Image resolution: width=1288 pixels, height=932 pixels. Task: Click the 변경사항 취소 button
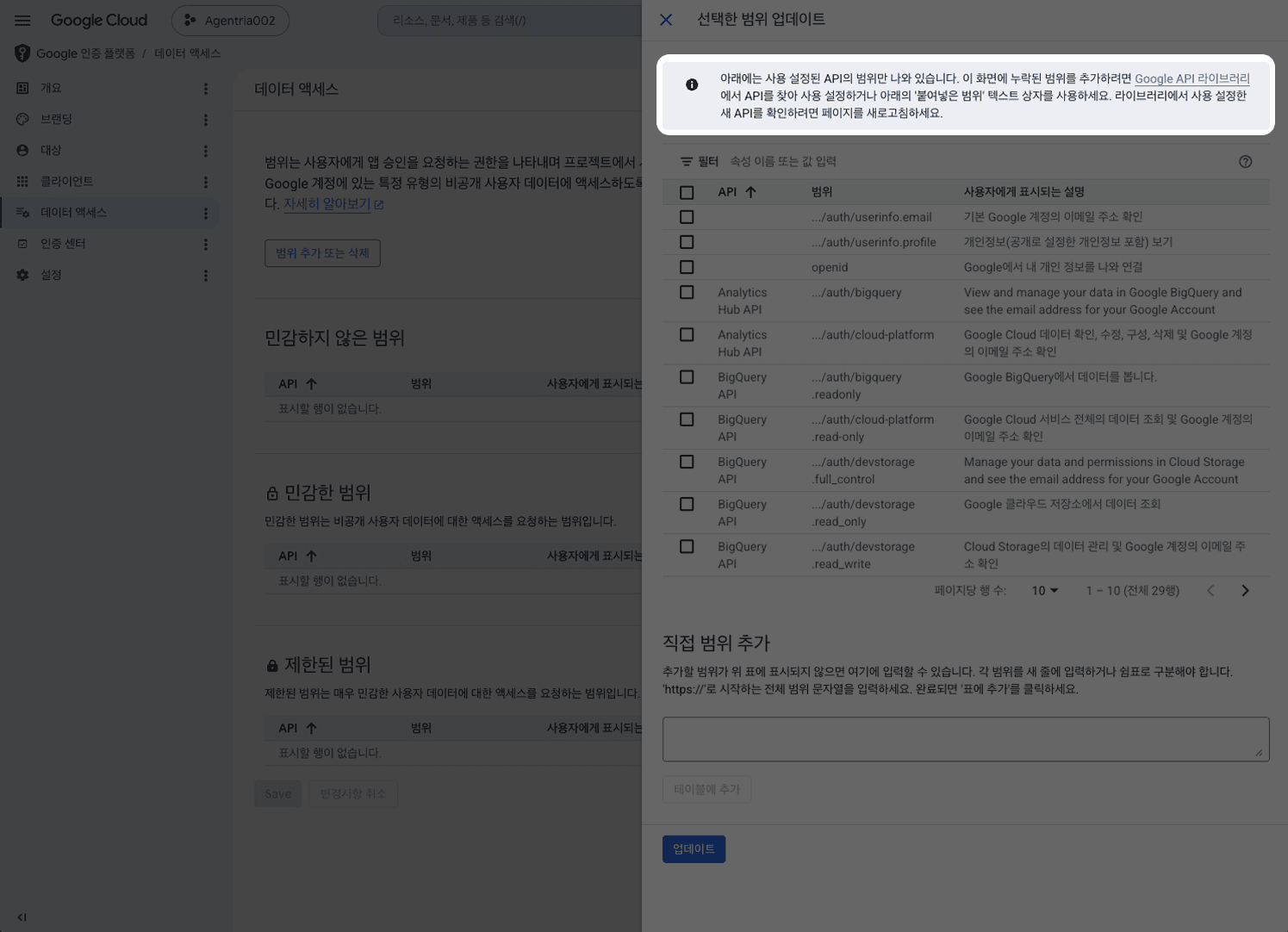pos(353,794)
